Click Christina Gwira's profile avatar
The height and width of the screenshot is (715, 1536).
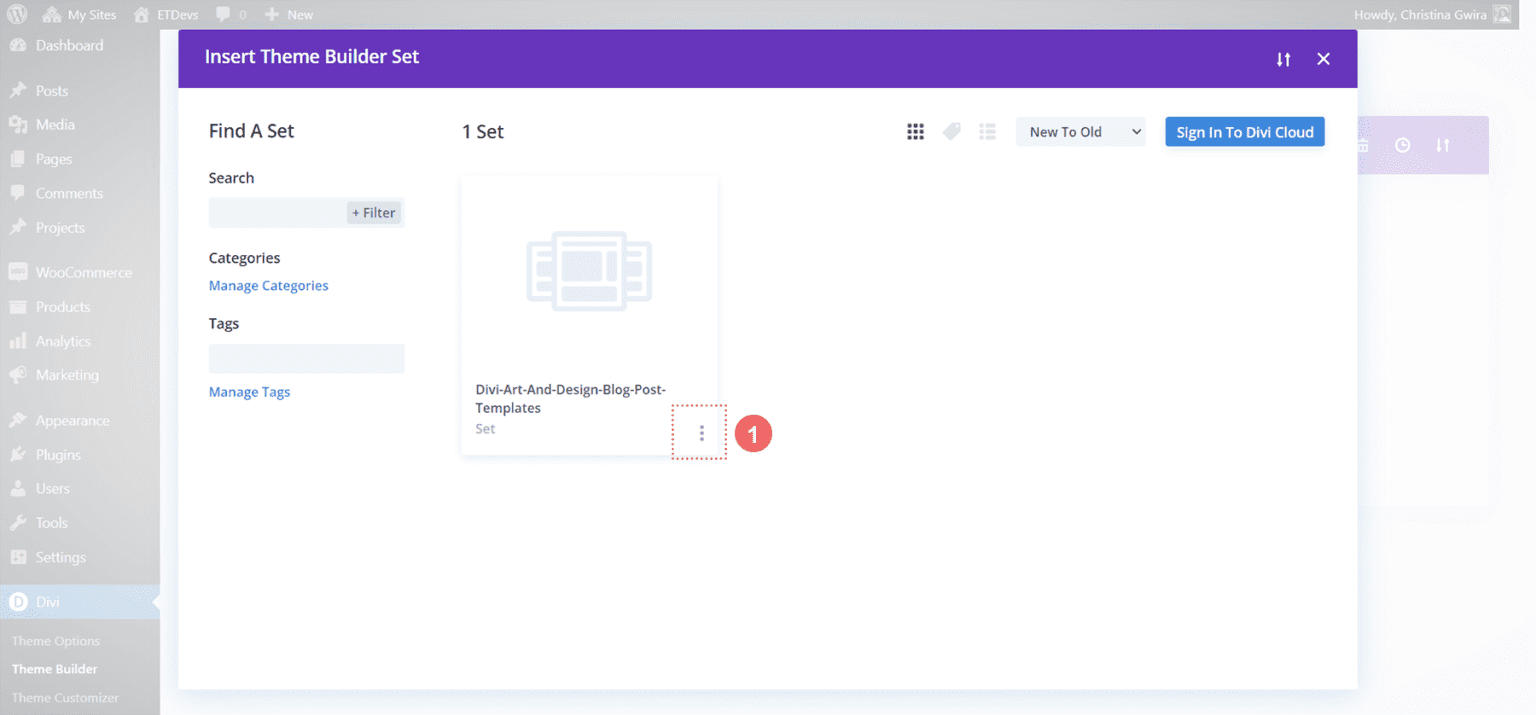(1501, 14)
